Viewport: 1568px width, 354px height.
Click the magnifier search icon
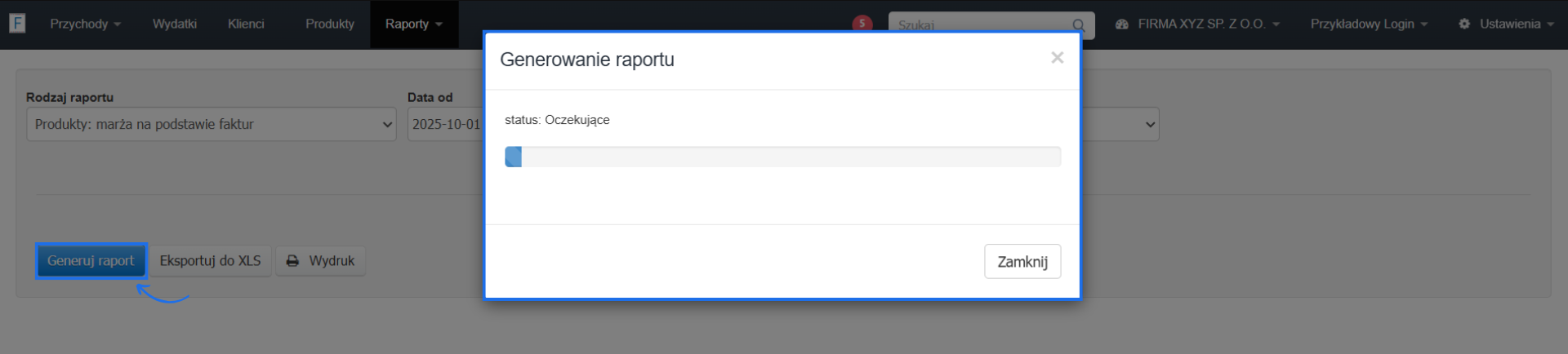(x=1078, y=25)
